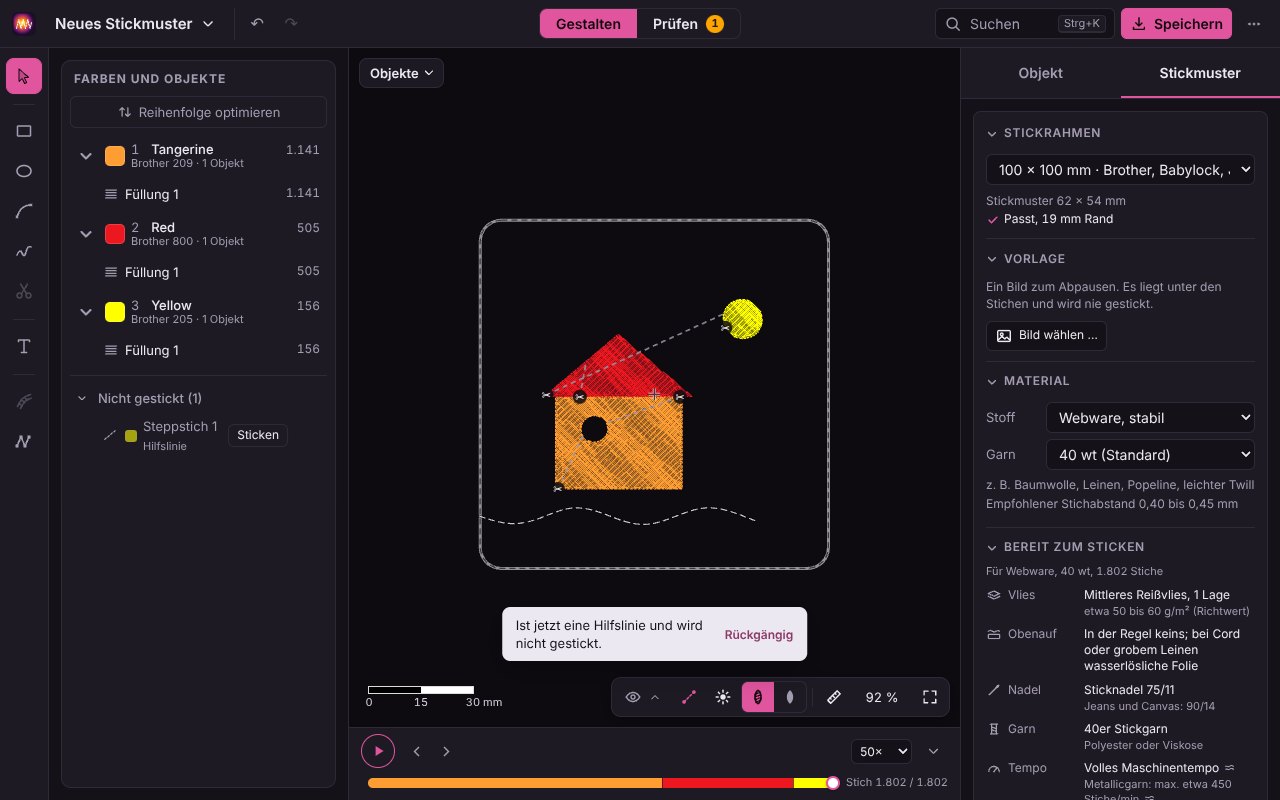Switch to the textured thread view
The width and height of the screenshot is (1280, 800).
[x=758, y=697]
